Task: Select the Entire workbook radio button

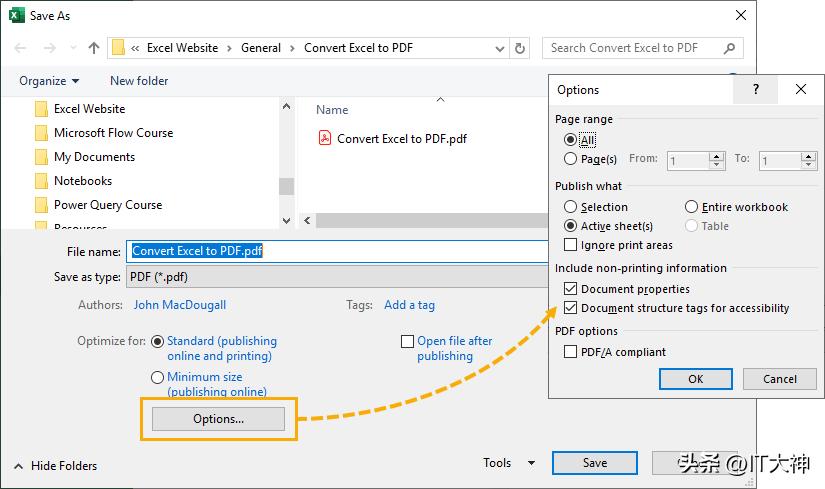Action: [692, 207]
